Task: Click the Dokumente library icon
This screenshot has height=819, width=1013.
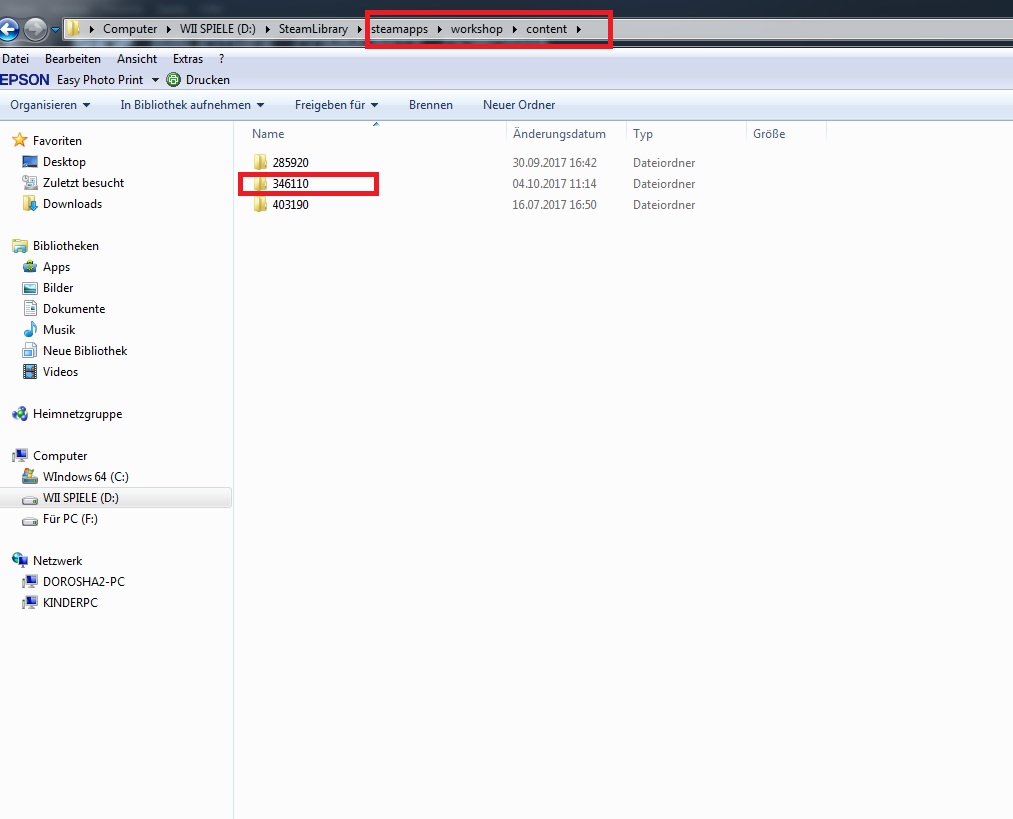Action: pyautogui.click(x=30, y=308)
